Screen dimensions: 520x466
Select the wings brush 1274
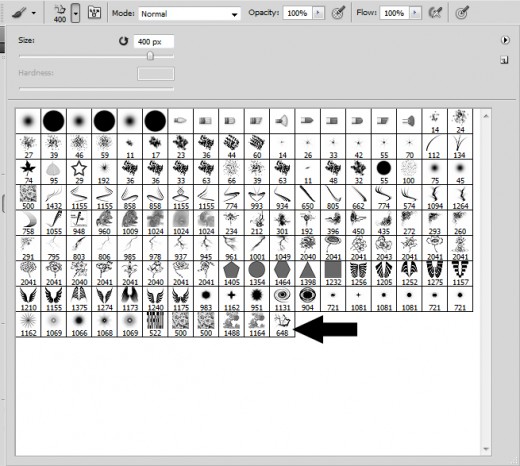coord(104,299)
